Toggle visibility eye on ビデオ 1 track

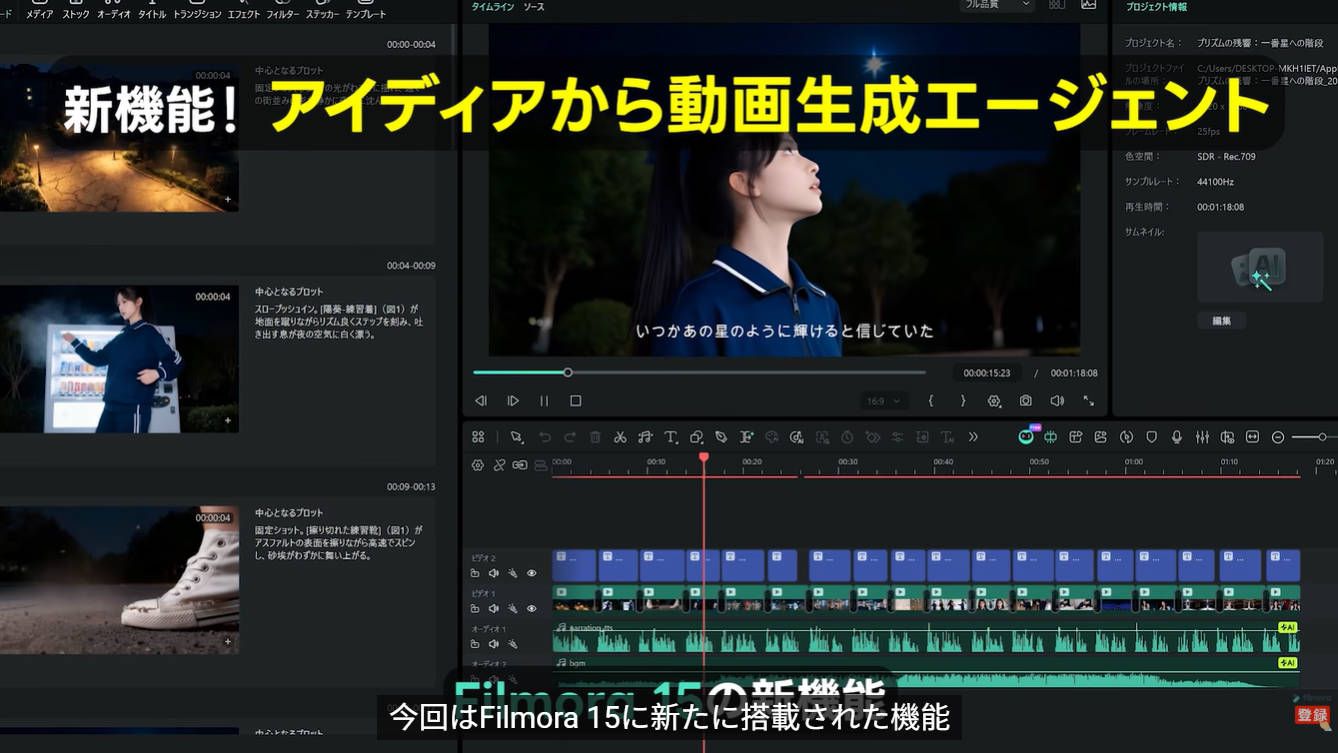coord(531,608)
